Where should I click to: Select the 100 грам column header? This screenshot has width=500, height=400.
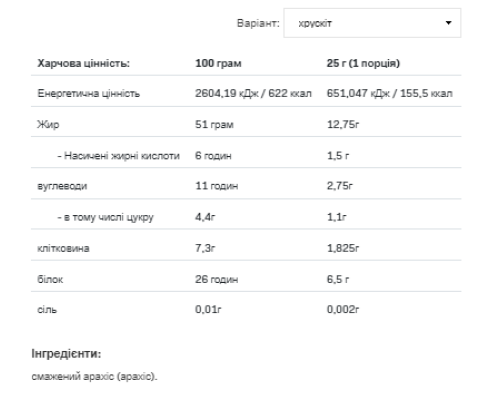(x=218, y=63)
